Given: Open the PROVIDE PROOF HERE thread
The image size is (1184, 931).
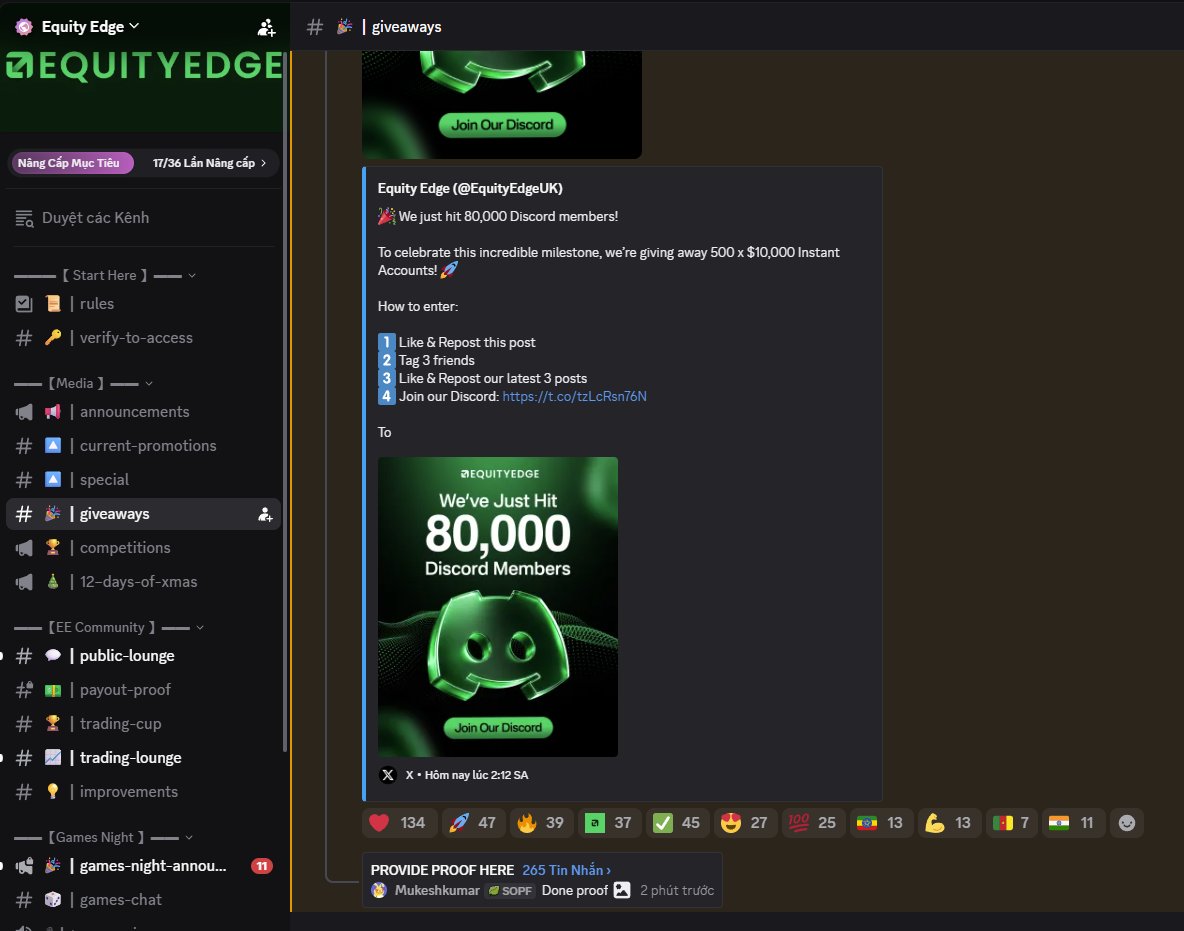Looking at the screenshot, I should tap(442, 870).
